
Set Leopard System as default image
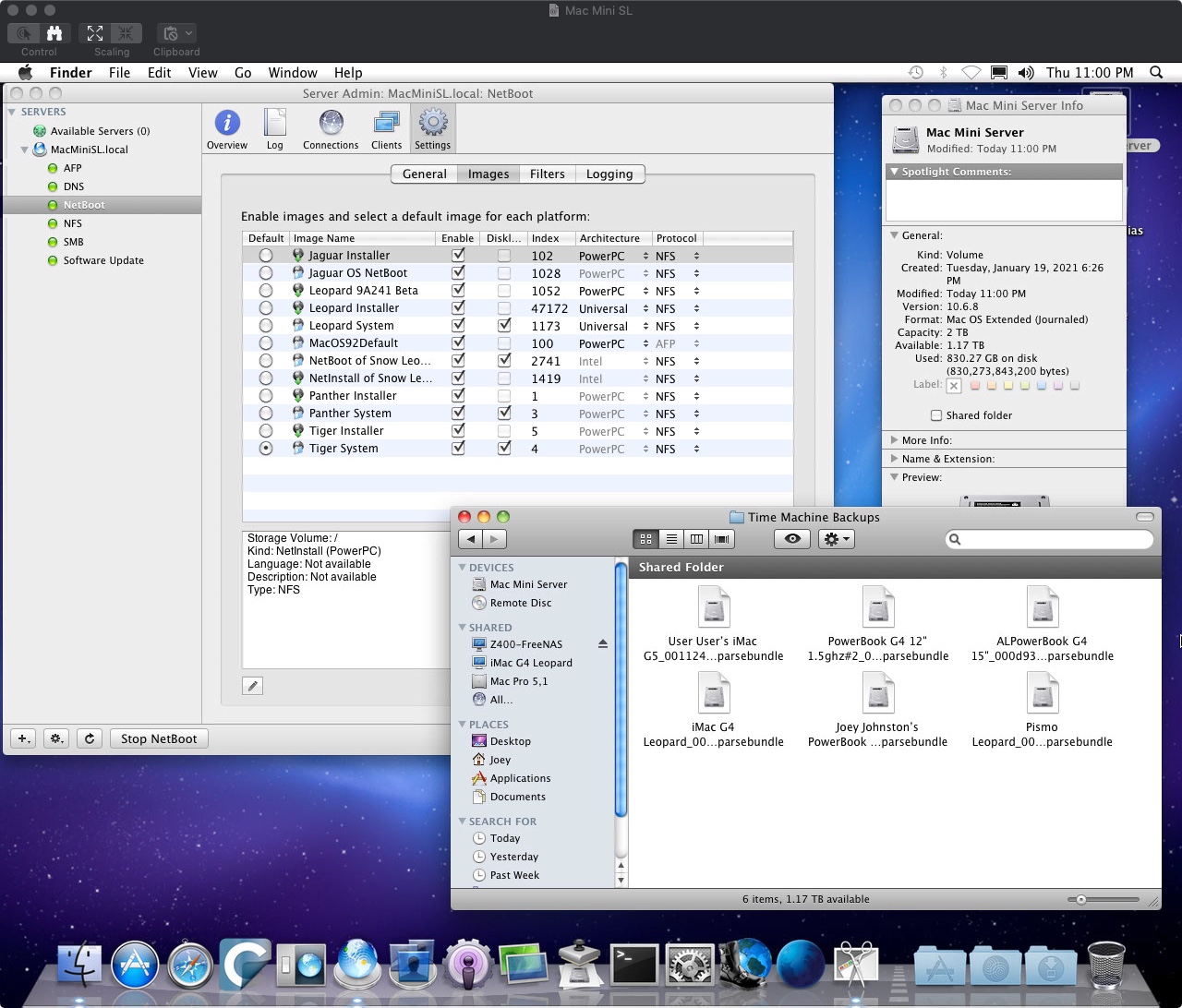coord(266,326)
